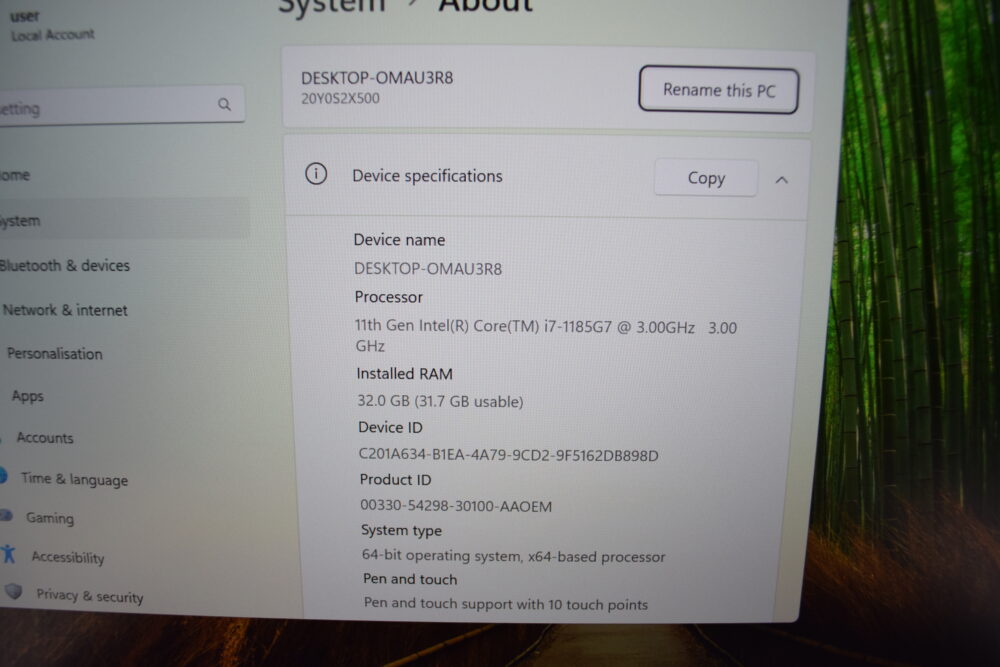Click the user Local Account profile
The height and width of the screenshot is (667, 1000).
[x=52, y=26]
